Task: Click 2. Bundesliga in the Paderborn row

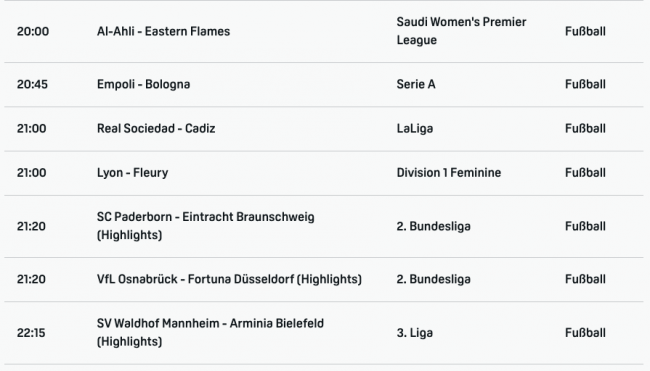Action: [433, 226]
